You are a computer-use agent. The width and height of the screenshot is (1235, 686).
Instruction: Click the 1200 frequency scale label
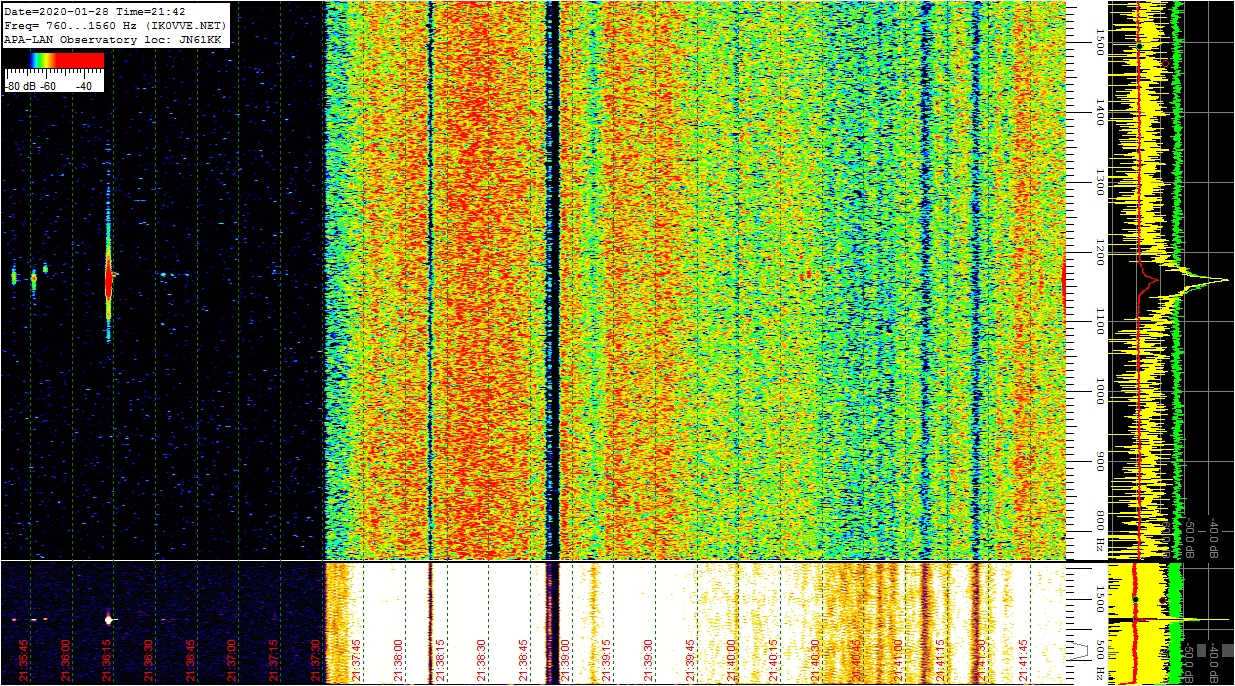point(1099,252)
